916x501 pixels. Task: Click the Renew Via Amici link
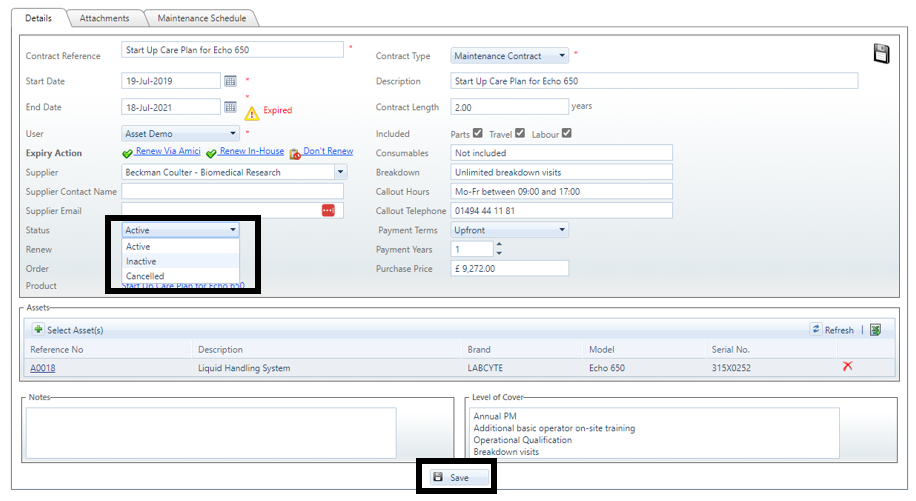coord(168,151)
